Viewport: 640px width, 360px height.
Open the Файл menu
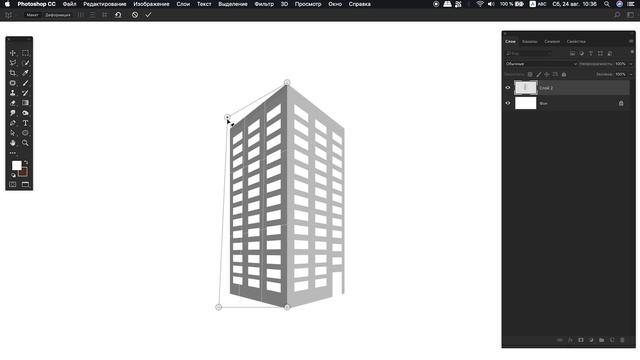pyautogui.click(x=69, y=4)
